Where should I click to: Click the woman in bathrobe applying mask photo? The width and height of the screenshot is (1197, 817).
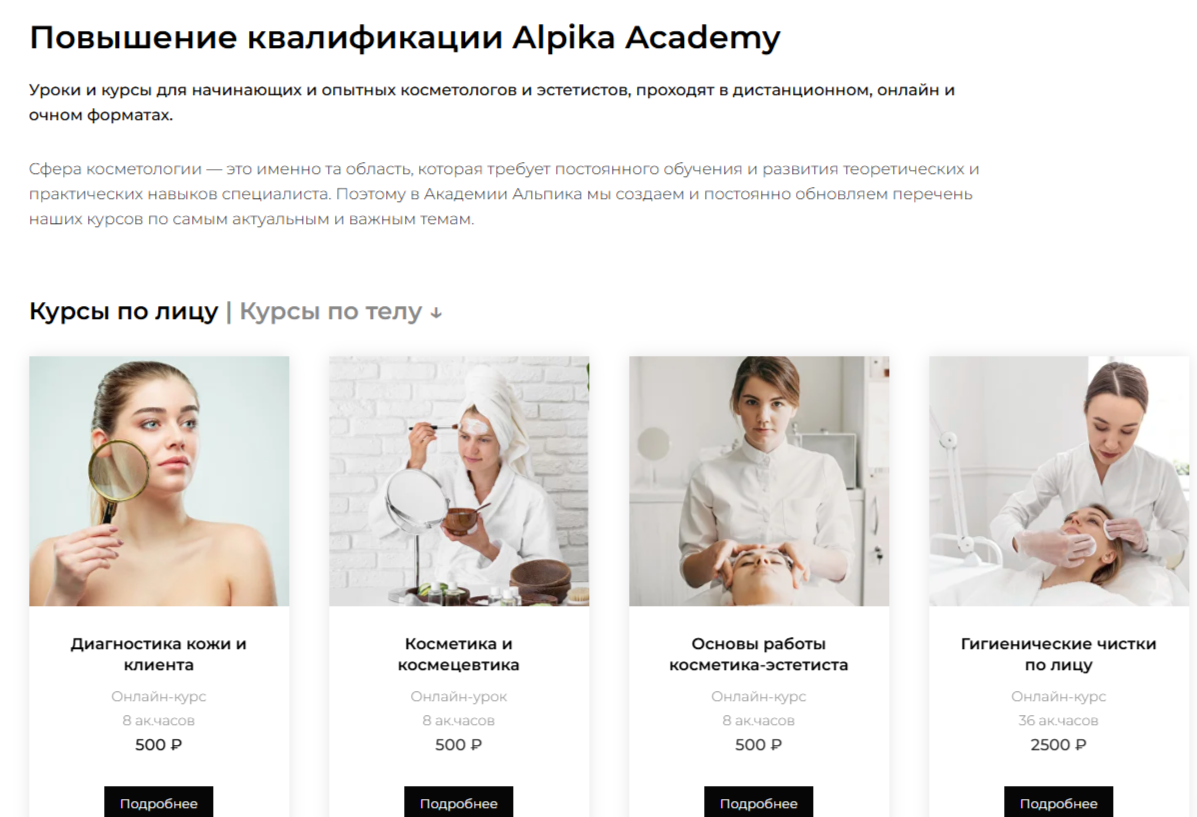pos(459,481)
